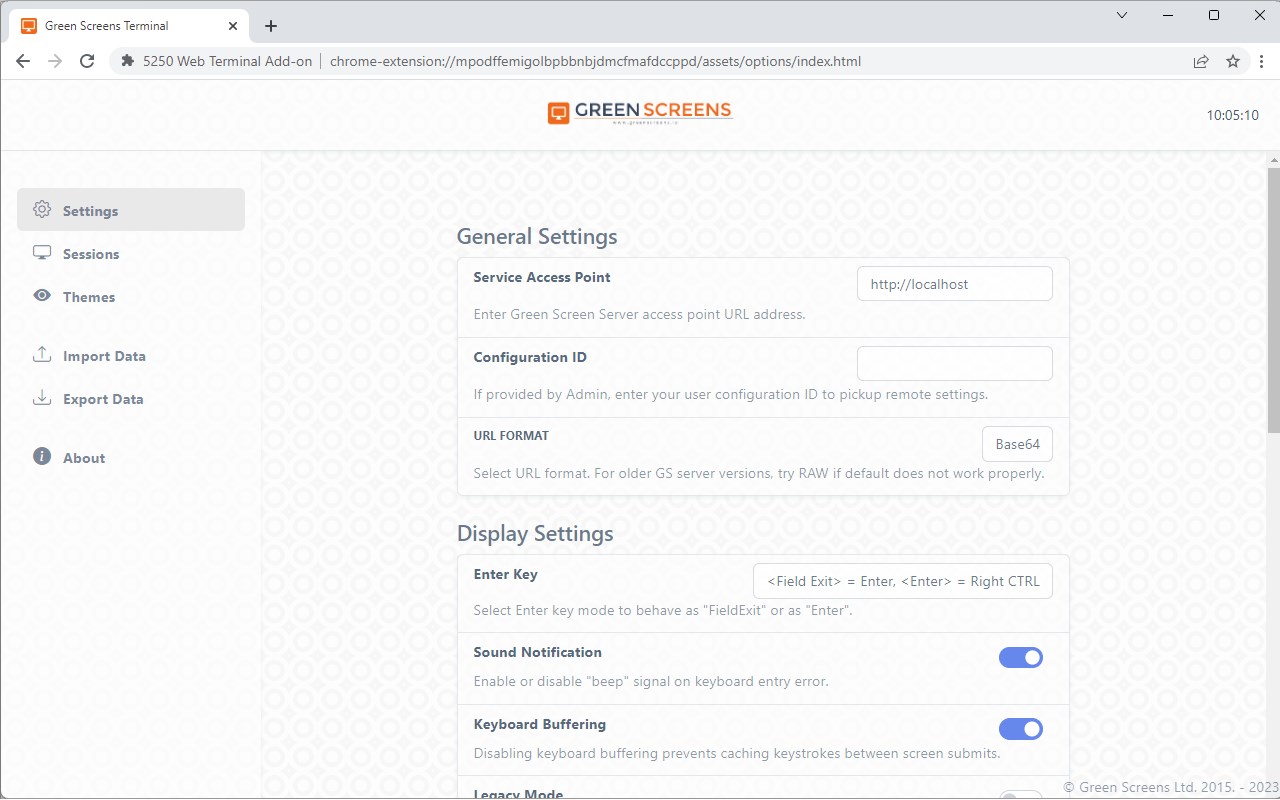The height and width of the screenshot is (800, 1280).
Task: Click the Configuration ID label
Action: (x=530, y=357)
